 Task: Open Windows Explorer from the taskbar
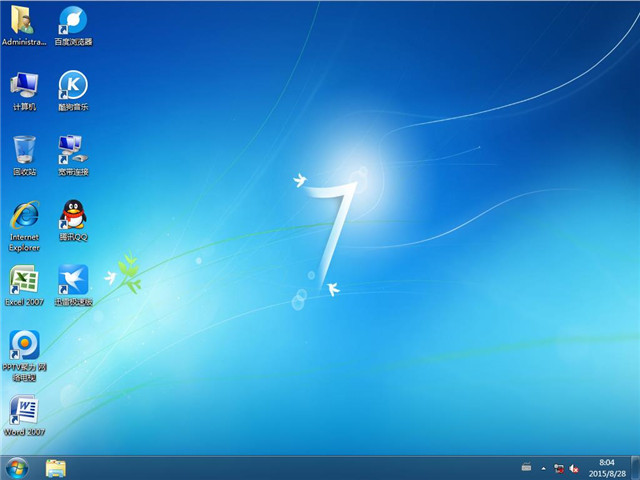pos(56,468)
